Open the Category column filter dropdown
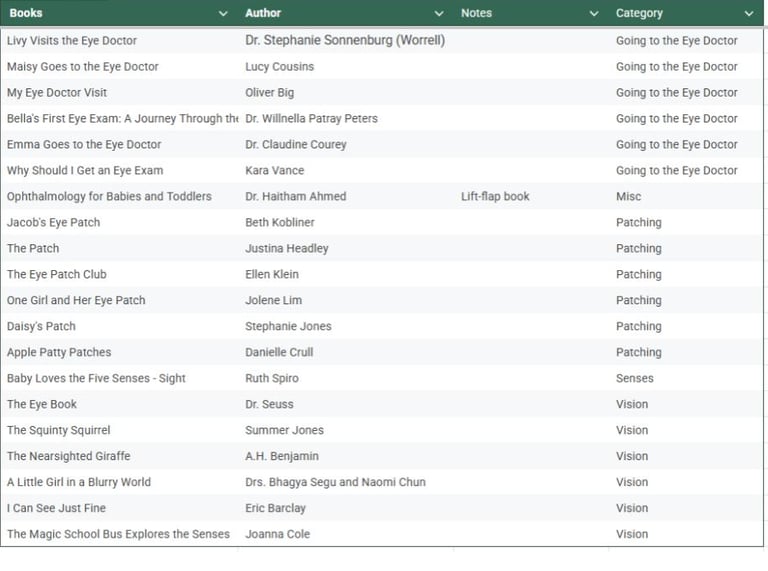 pos(748,14)
